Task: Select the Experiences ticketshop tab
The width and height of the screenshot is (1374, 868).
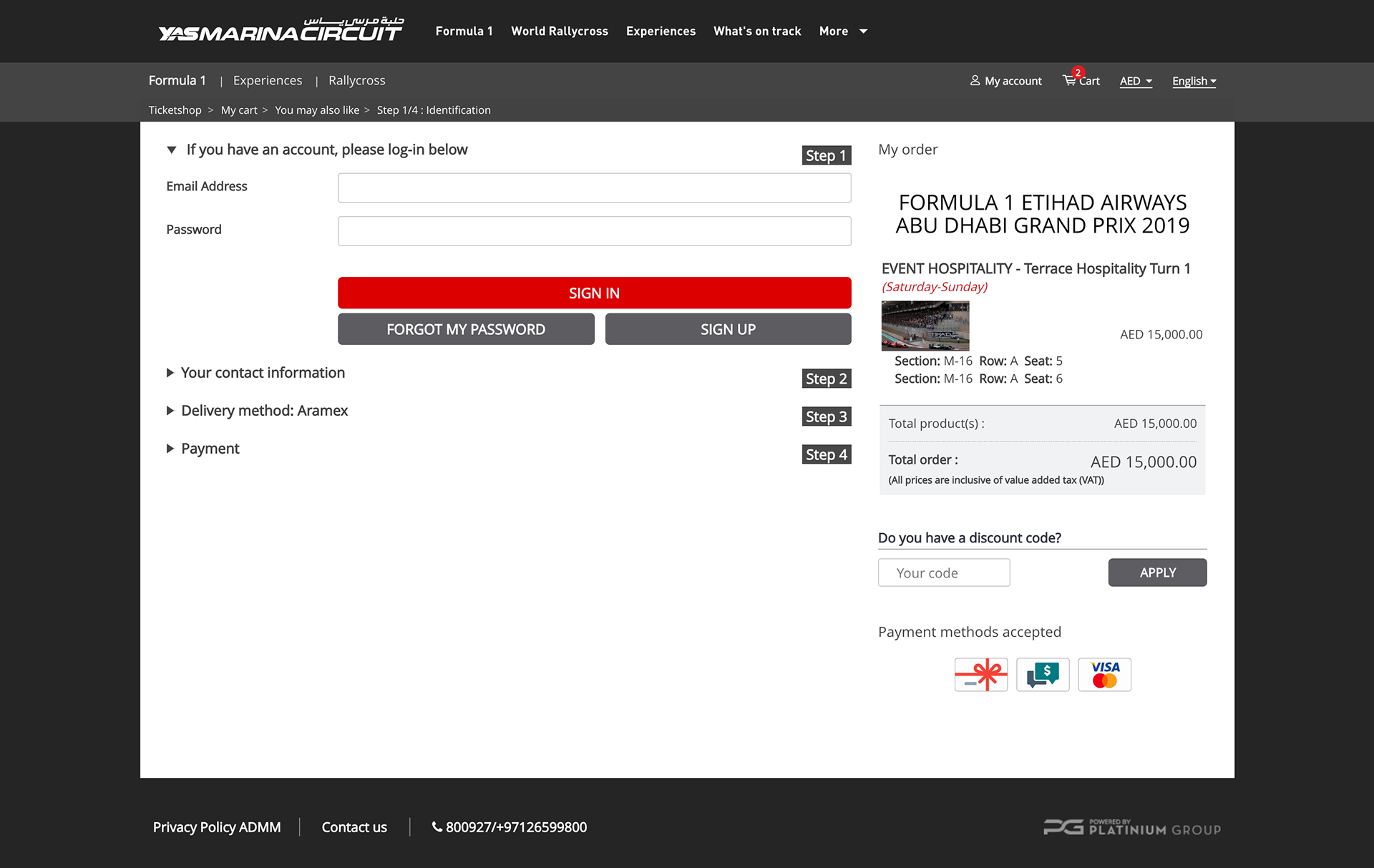Action: [268, 80]
